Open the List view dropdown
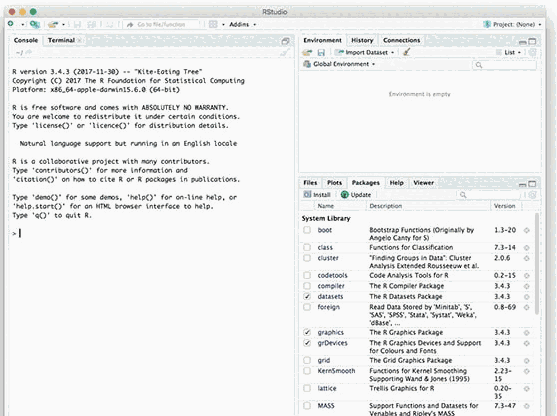The width and height of the screenshot is (557, 416). point(509,53)
